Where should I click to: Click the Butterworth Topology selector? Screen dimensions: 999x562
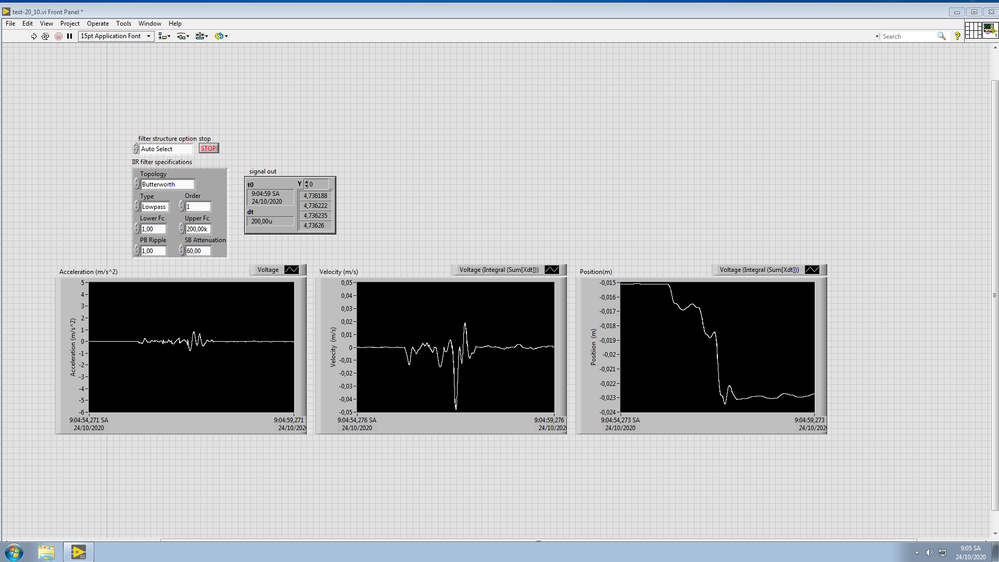[x=167, y=184]
